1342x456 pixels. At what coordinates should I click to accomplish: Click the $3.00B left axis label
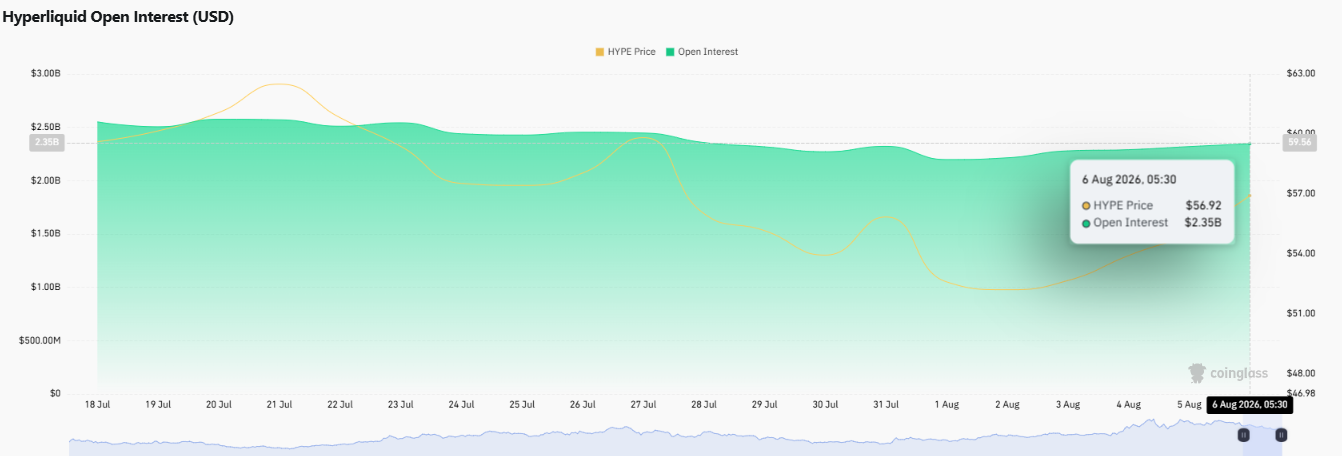45,74
